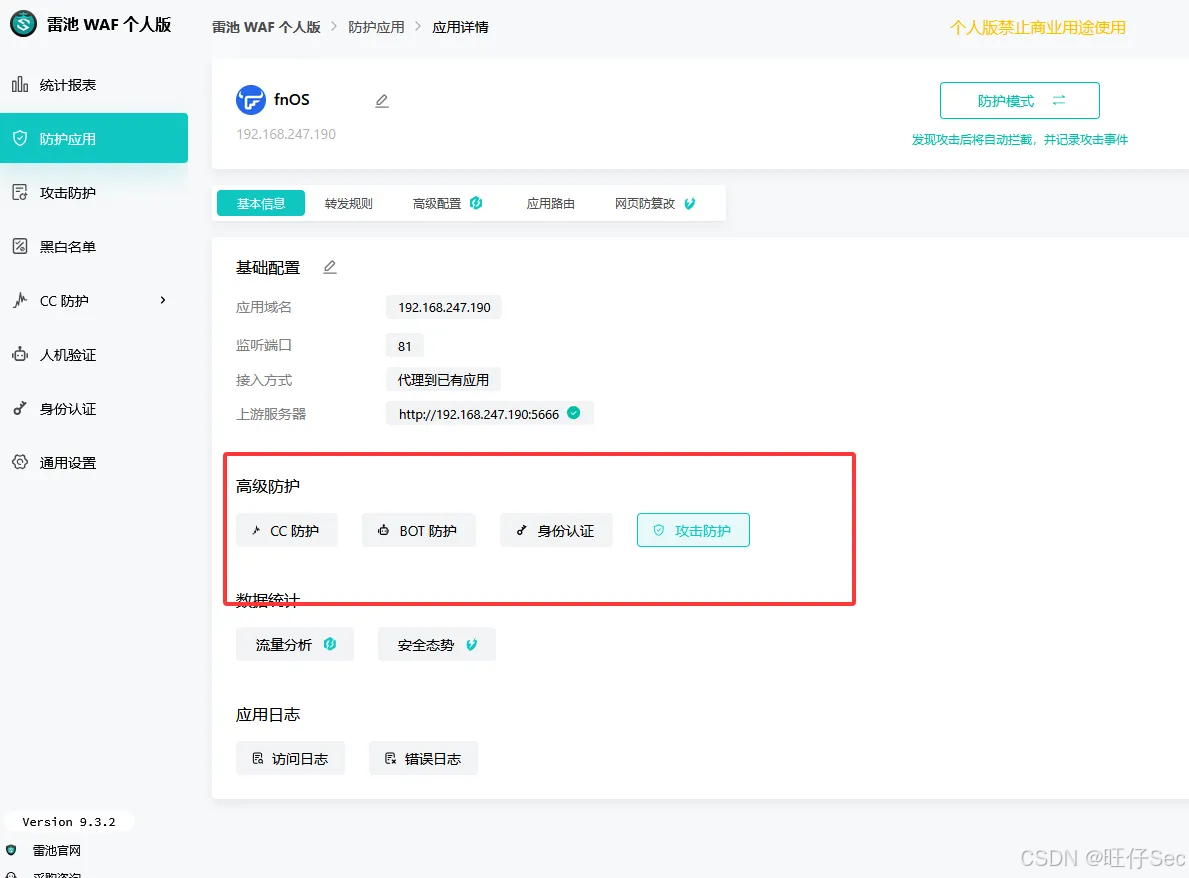Open 人机验证 in the sidebar
Screen dimensions: 1189x878
pyautogui.click(x=94, y=355)
